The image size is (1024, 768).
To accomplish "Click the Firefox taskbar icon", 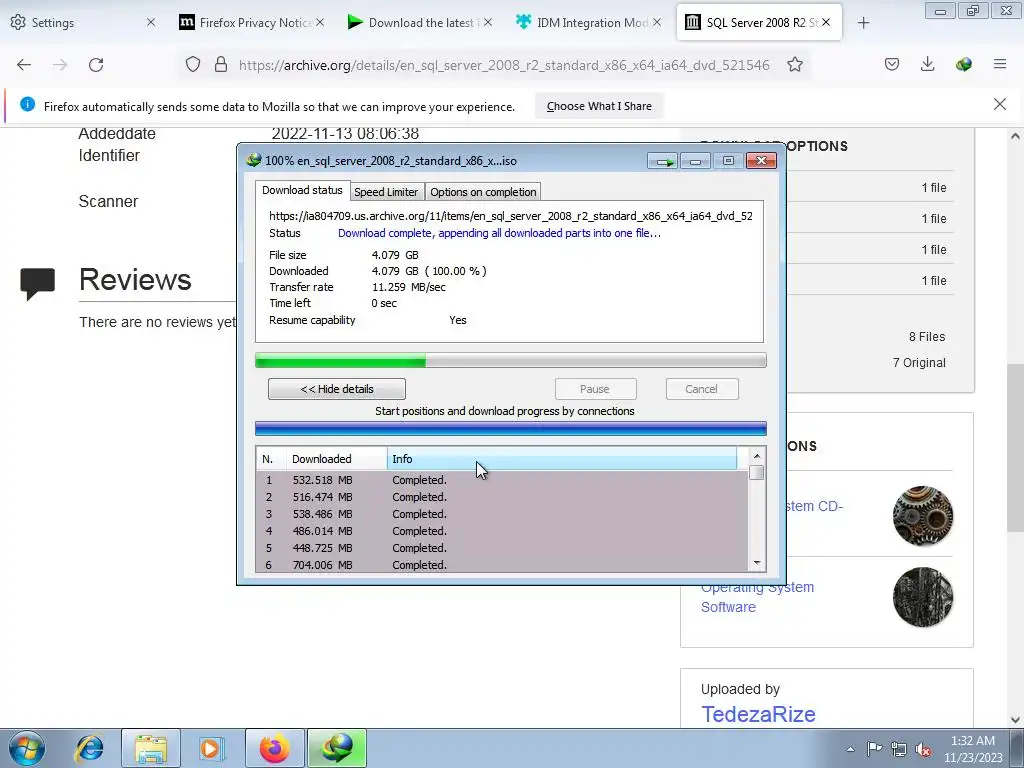I will point(274,748).
